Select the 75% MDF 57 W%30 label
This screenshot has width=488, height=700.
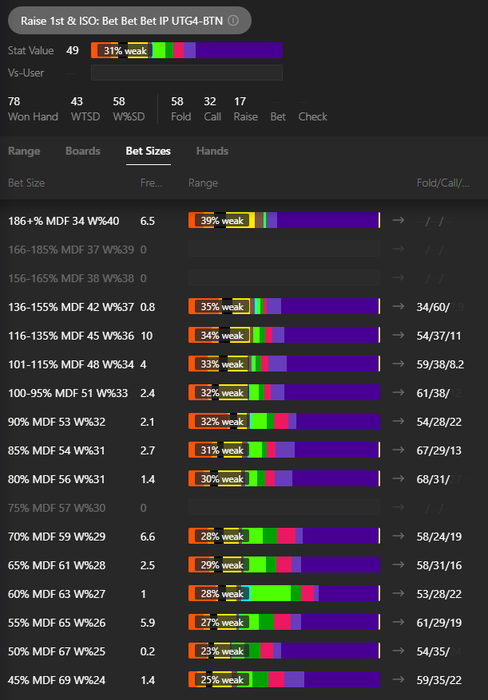[57, 508]
